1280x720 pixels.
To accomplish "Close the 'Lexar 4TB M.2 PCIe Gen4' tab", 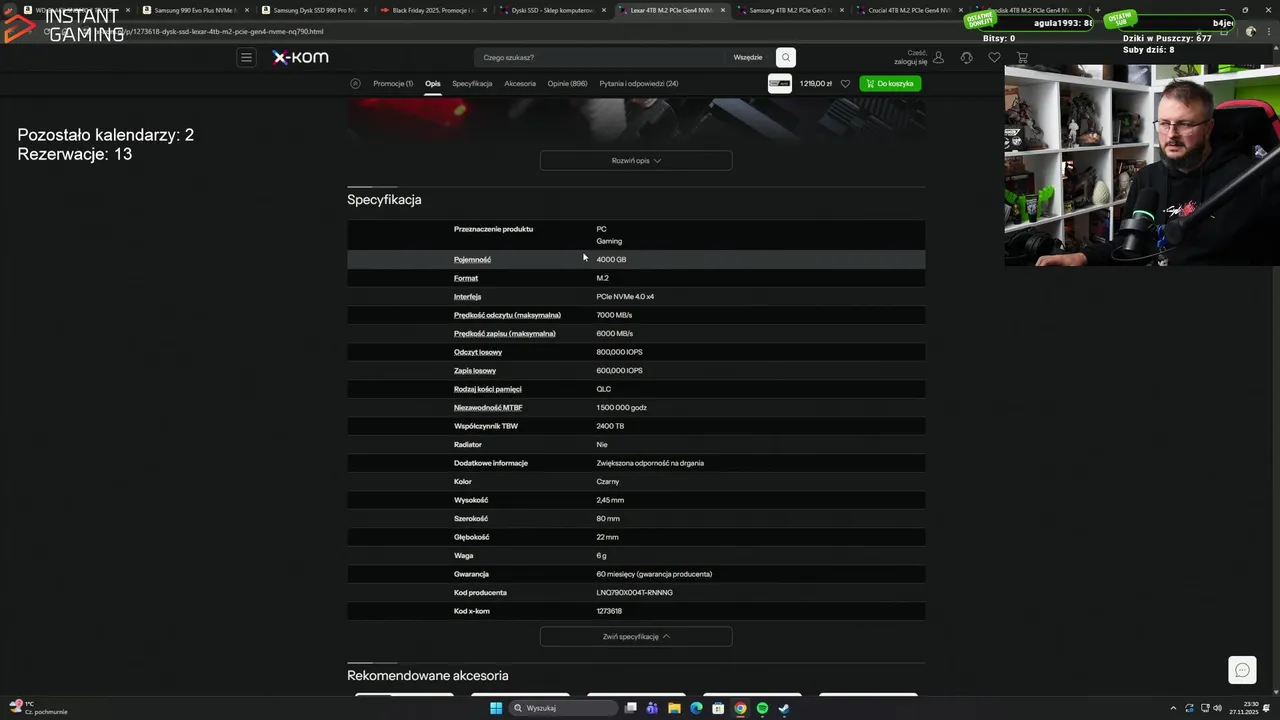I will [x=723, y=10].
